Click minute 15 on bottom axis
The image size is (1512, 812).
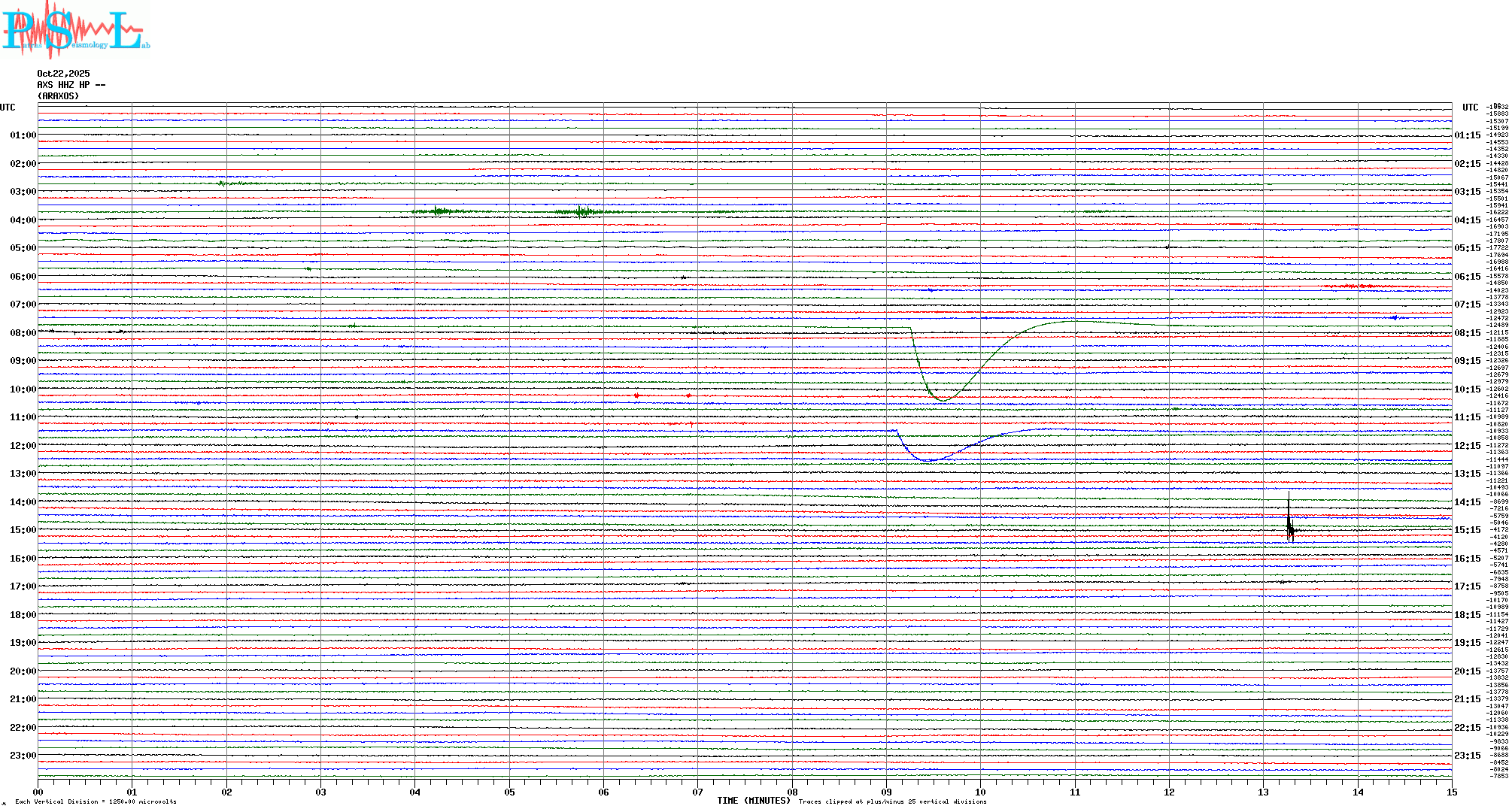tap(1451, 792)
